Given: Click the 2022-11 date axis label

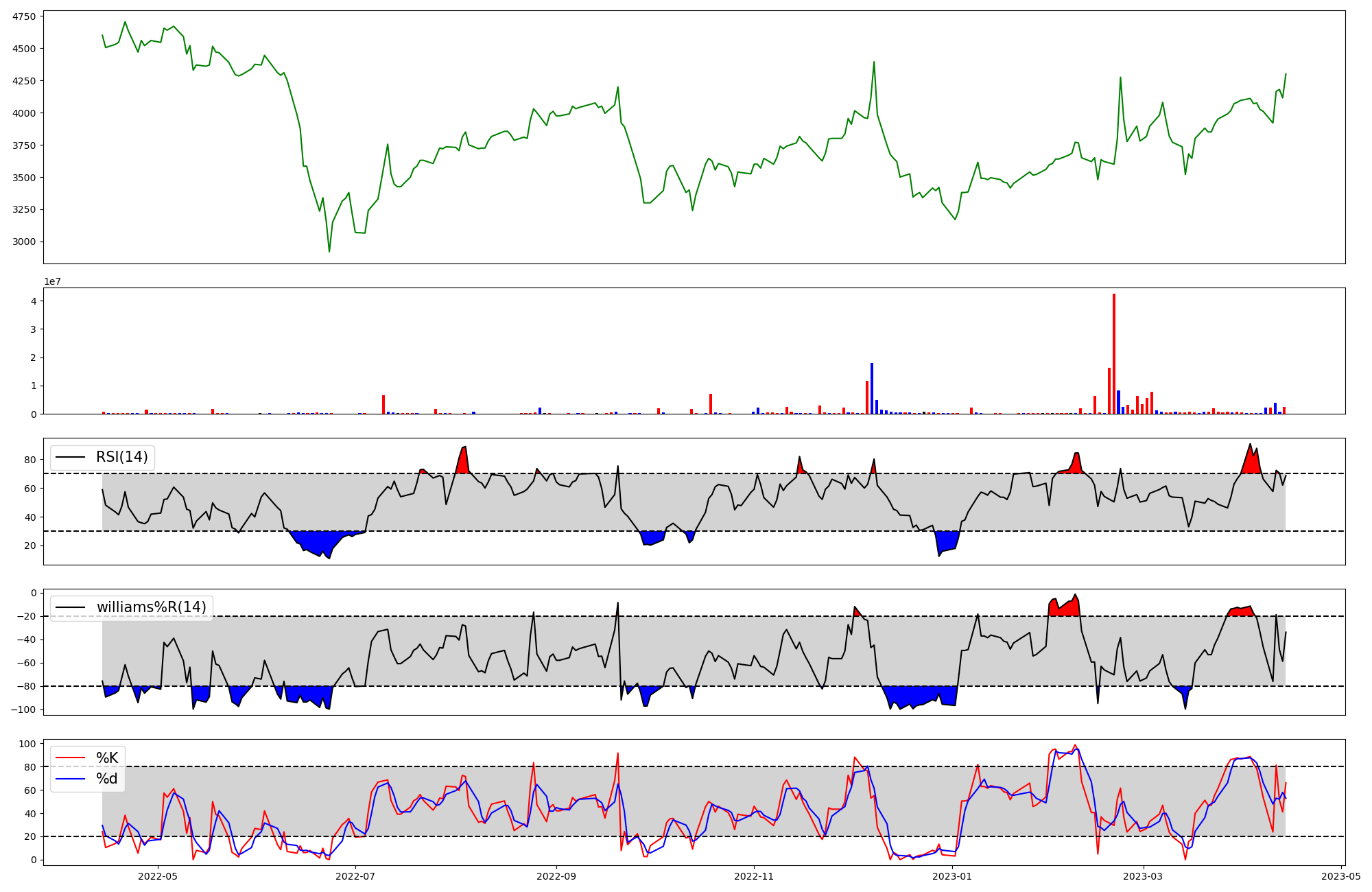Looking at the screenshot, I should pos(754,876).
